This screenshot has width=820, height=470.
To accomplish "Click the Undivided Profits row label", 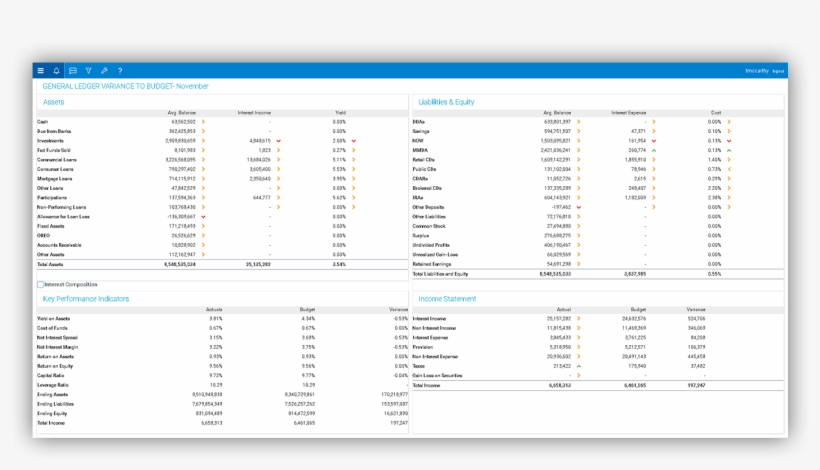I will 431,245.
